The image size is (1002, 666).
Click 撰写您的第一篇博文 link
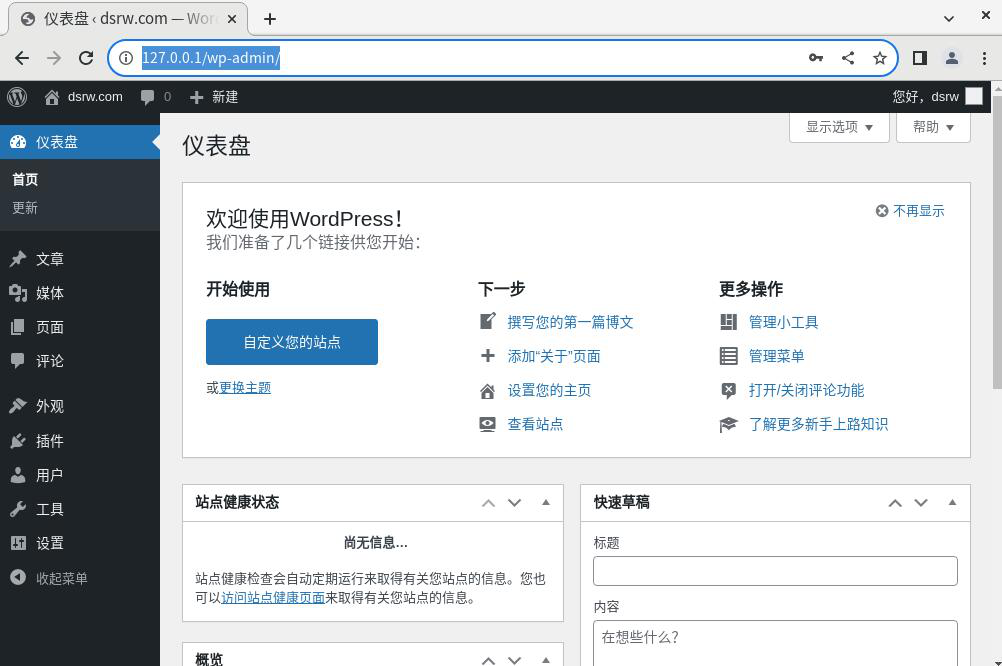(571, 321)
